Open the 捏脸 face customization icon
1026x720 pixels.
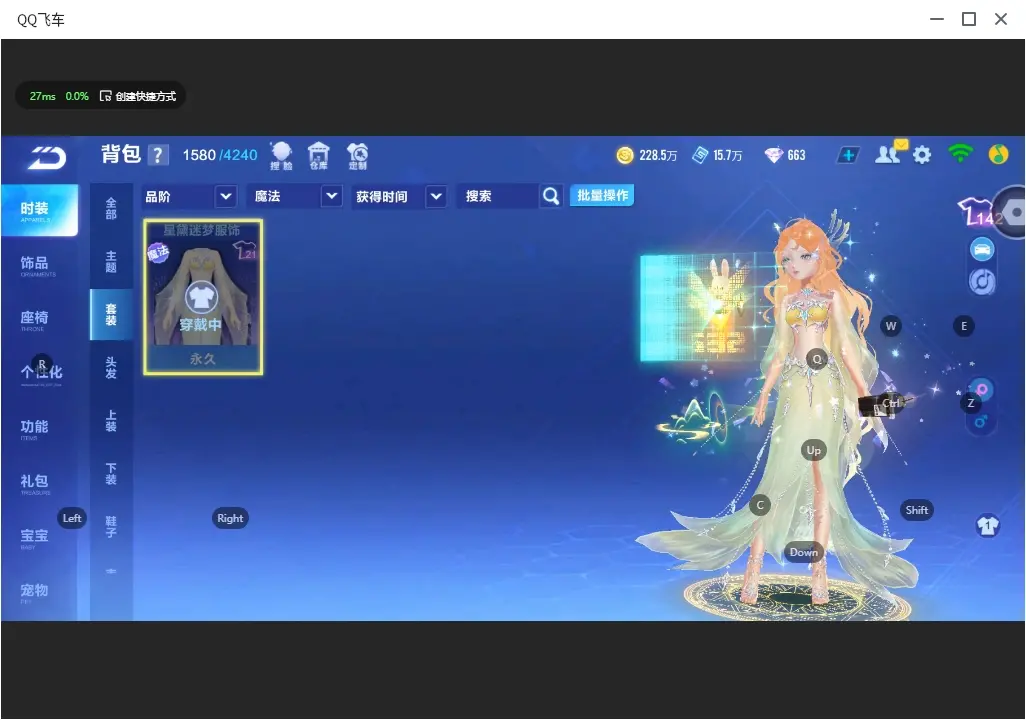pos(281,156)
